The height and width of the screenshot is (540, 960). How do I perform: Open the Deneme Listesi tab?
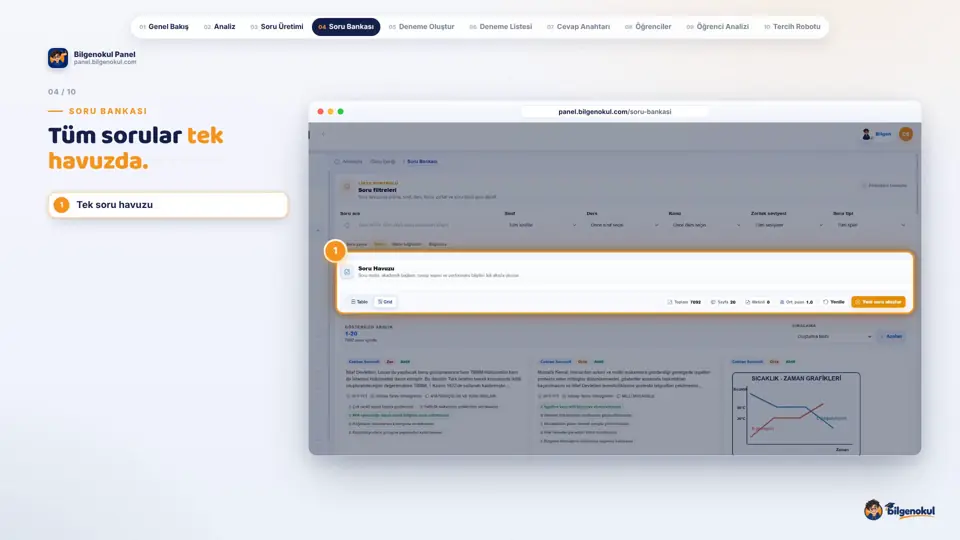[x=501, y=27]
